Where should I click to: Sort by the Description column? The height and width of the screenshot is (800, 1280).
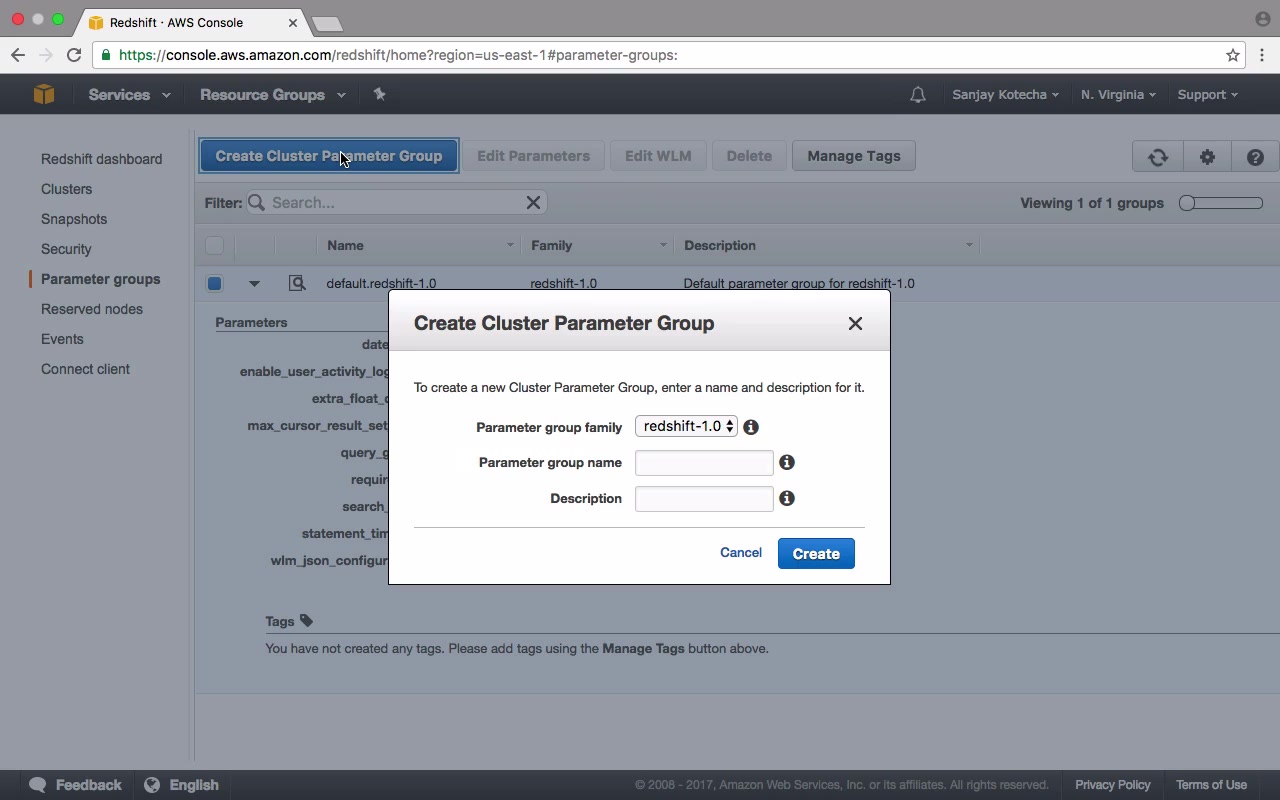click(826, 245)
